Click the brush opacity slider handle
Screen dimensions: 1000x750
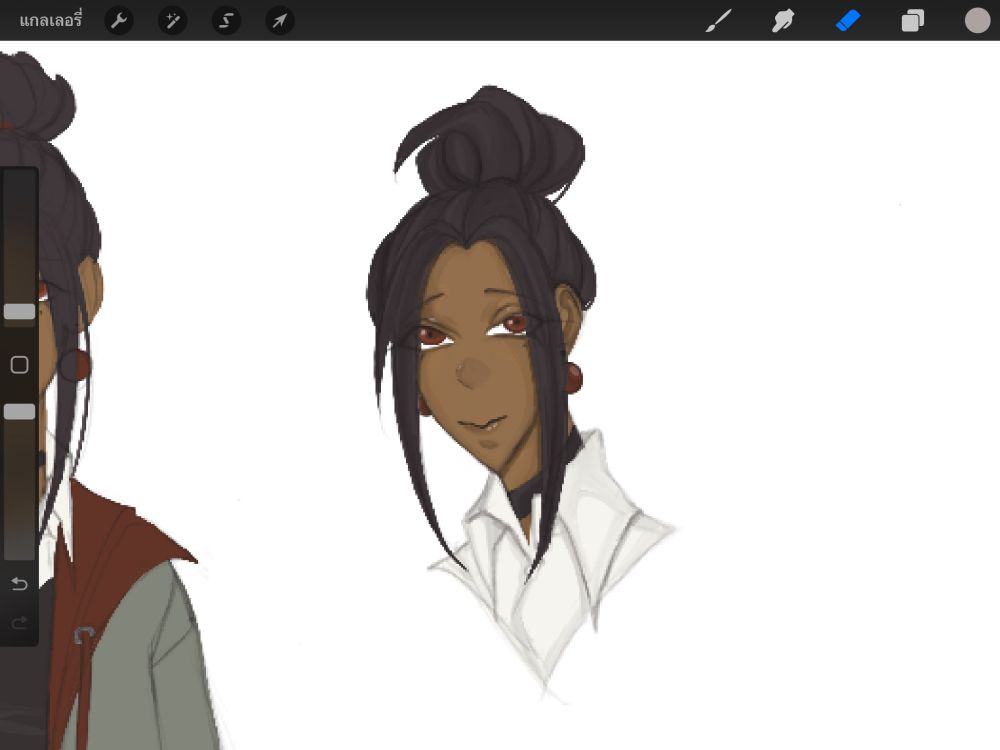tap(19, 412)
